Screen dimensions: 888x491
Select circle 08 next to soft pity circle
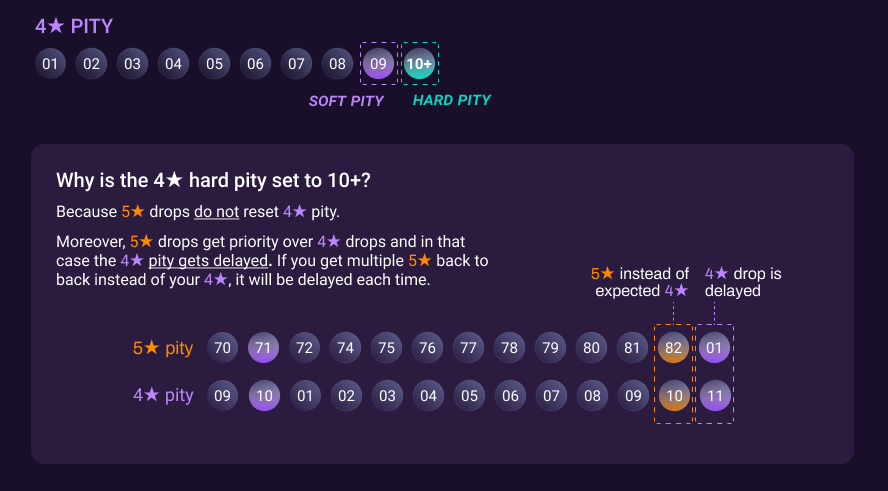point(338,64)
